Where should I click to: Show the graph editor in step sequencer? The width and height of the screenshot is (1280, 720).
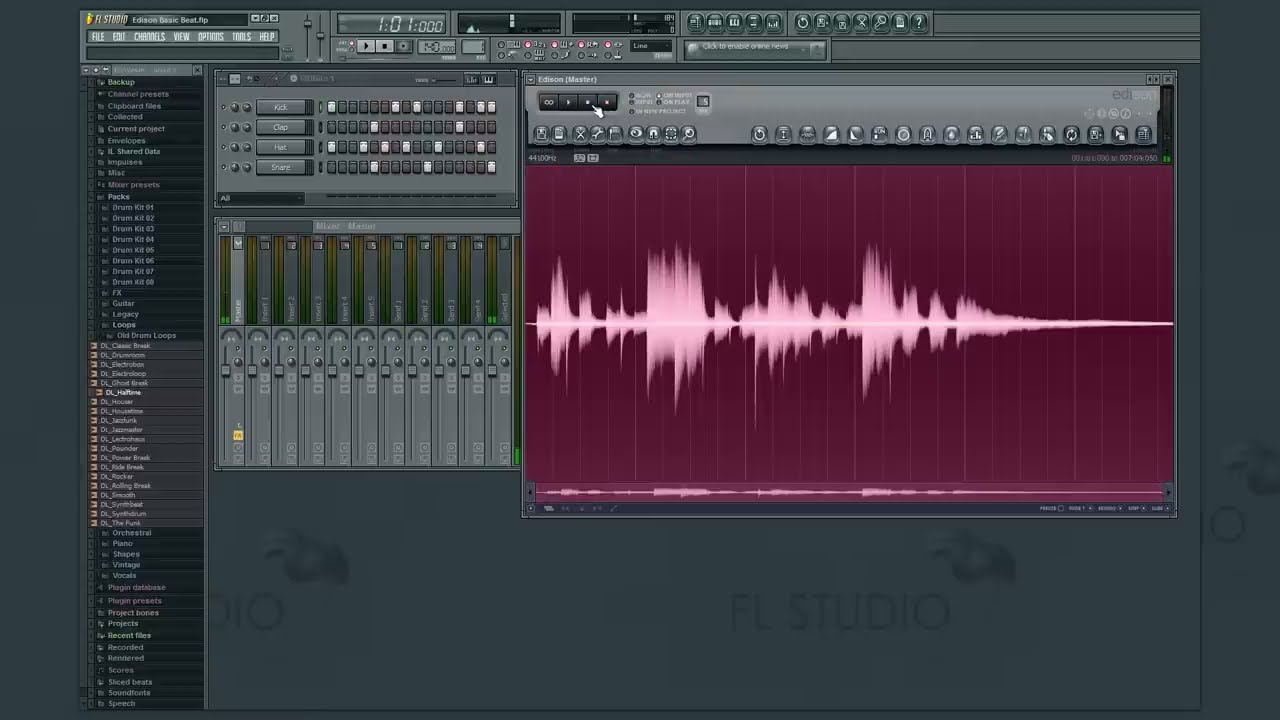tap(471, 79)
